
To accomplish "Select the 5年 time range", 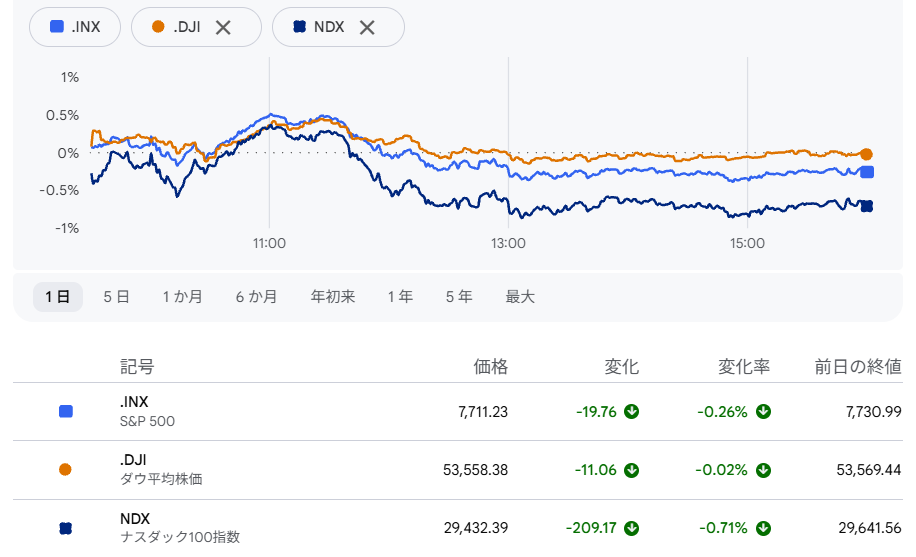I will coord(459,297).
